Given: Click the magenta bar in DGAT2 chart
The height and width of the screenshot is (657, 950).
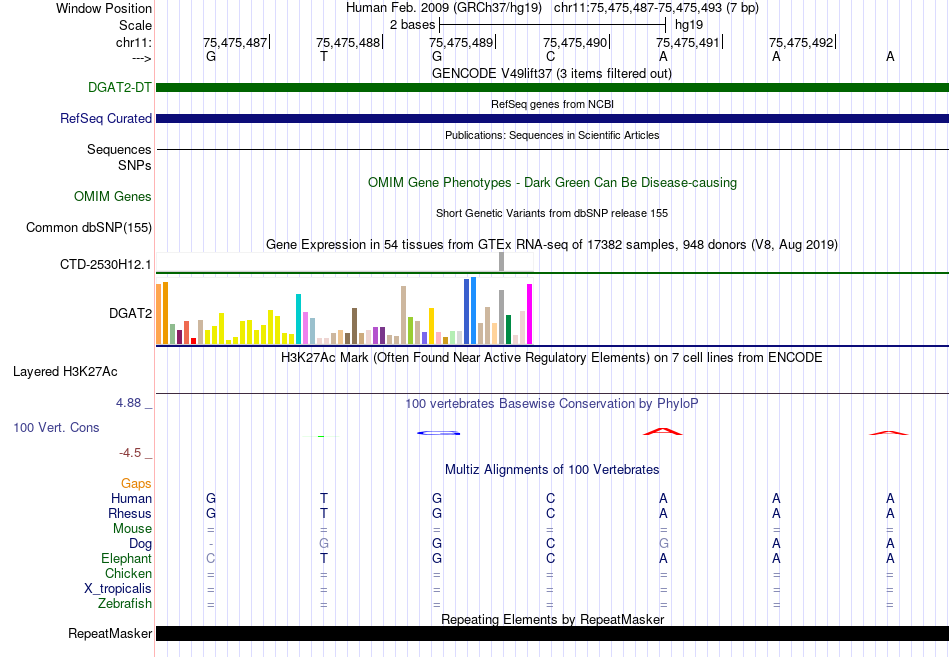Looking at the screenshot, I should (x=530, y=314).
